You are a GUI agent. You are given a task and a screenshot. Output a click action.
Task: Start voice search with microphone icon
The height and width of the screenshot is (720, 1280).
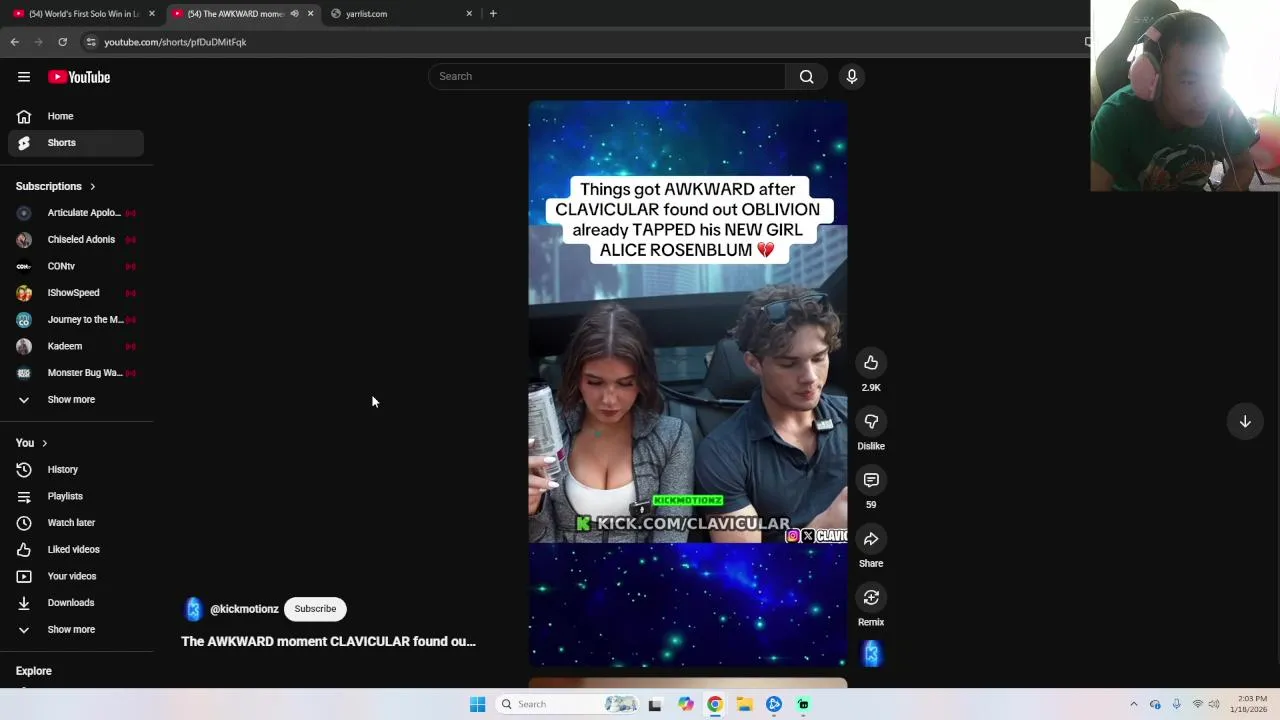[852, 76]
